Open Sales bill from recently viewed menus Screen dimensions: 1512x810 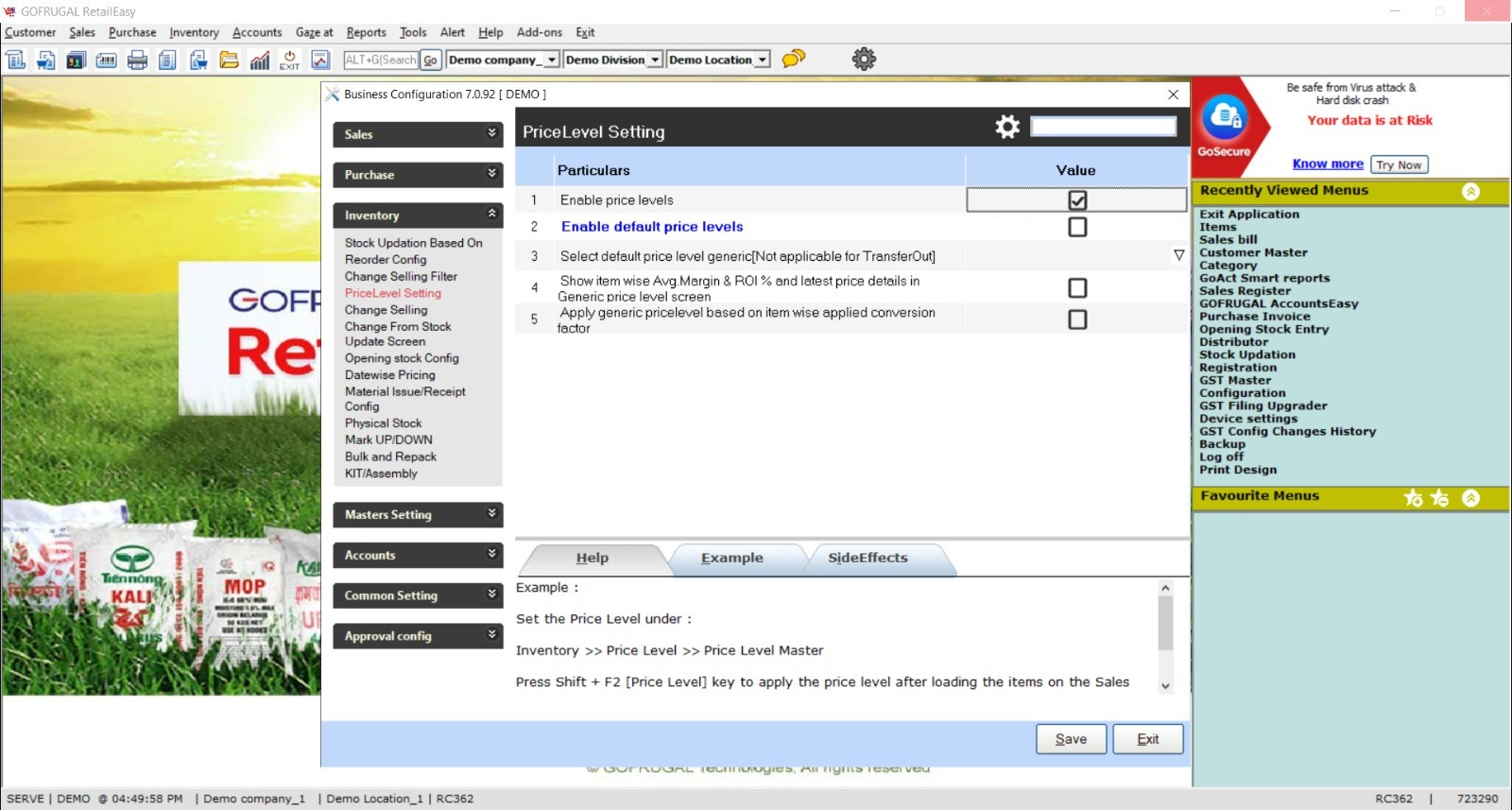[1228, 240]
